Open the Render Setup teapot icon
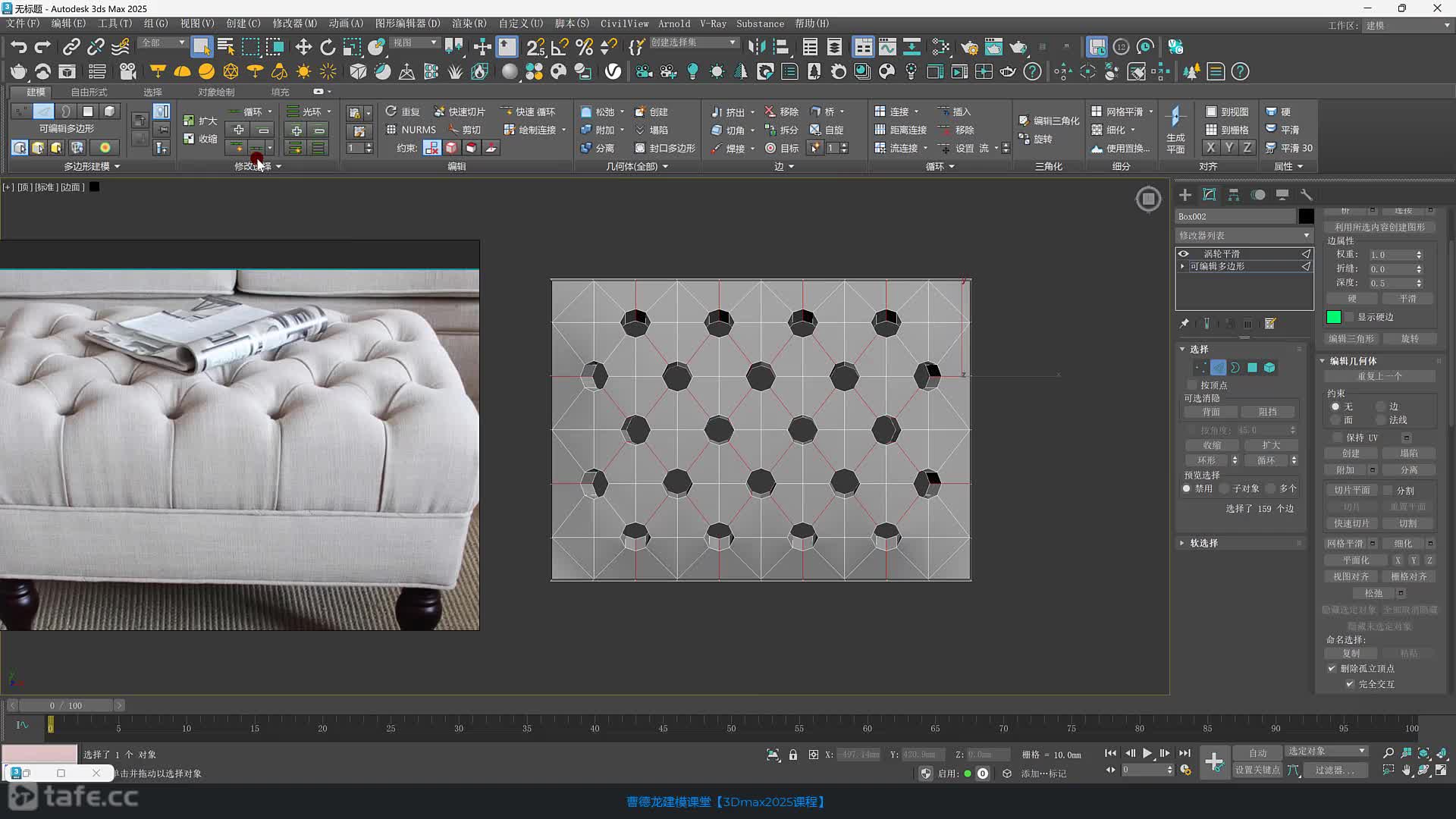 [969, 47]
